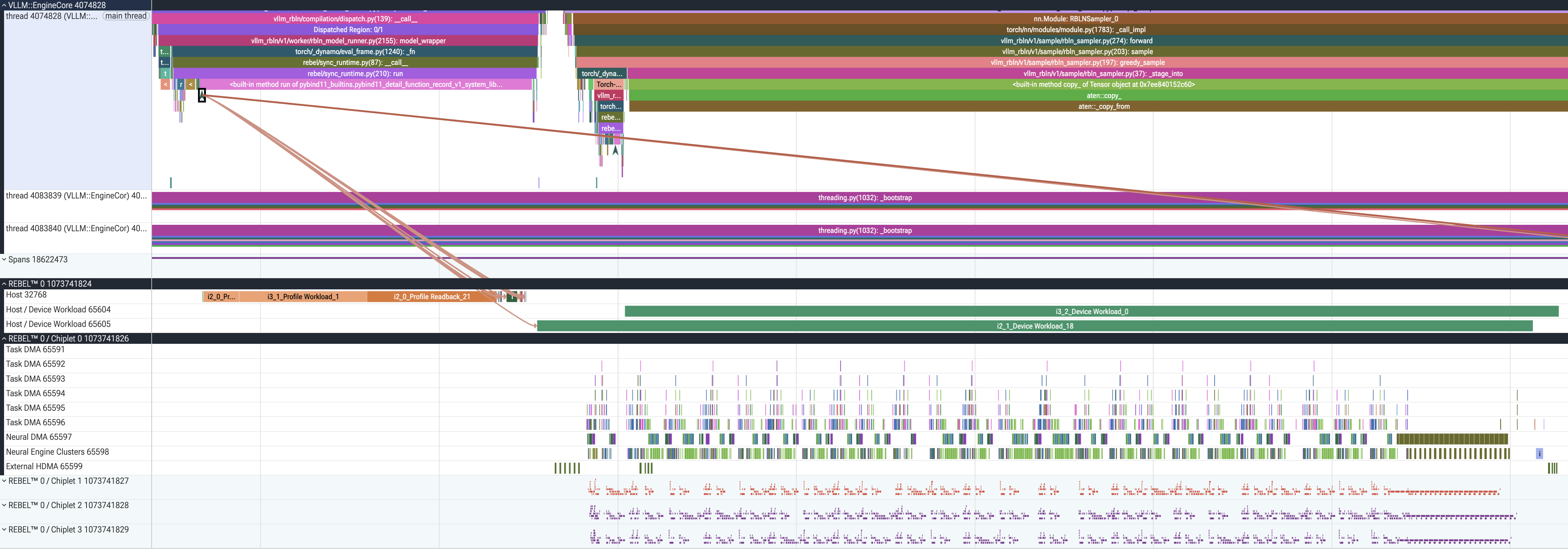The image size is (1568, 549).
Task: Select module.py(1783): _call_impl slice
Action: point(1071,30)
